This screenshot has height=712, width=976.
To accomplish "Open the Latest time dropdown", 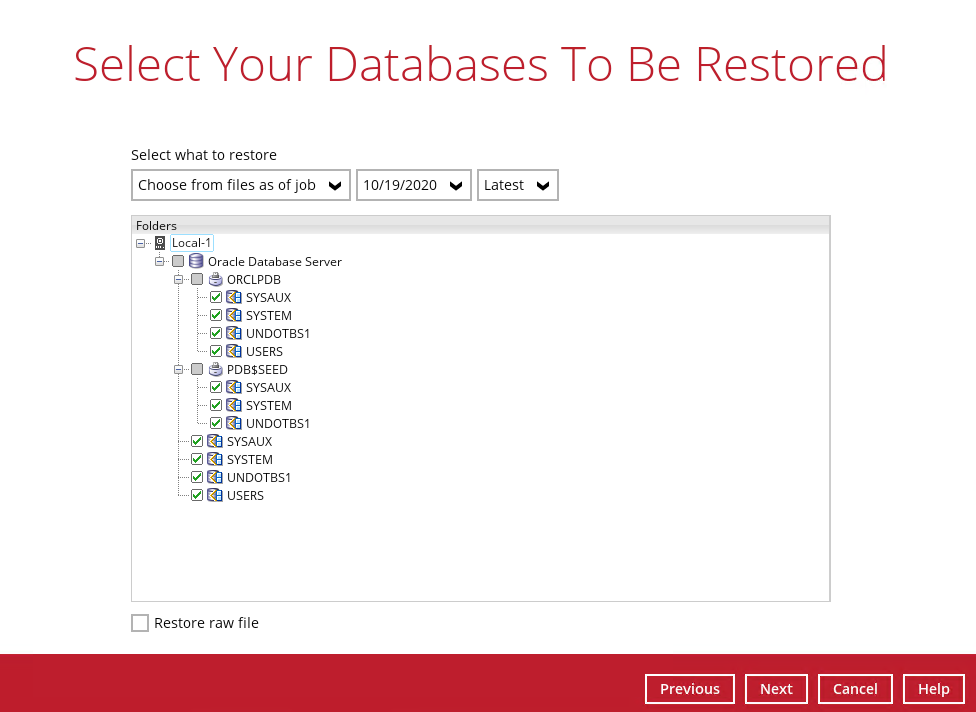I will [x=518, y=185].
